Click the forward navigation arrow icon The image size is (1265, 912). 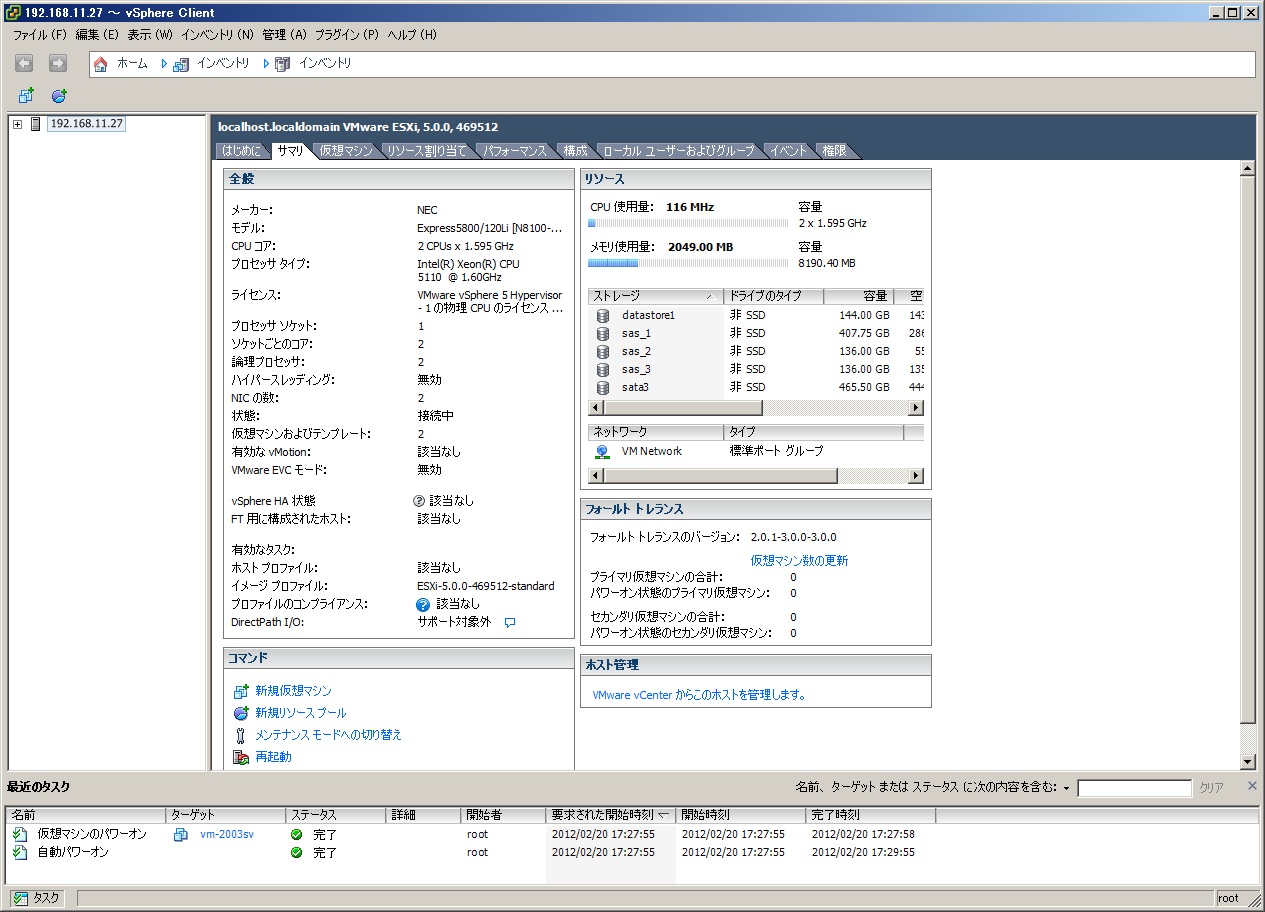(58, 63)
